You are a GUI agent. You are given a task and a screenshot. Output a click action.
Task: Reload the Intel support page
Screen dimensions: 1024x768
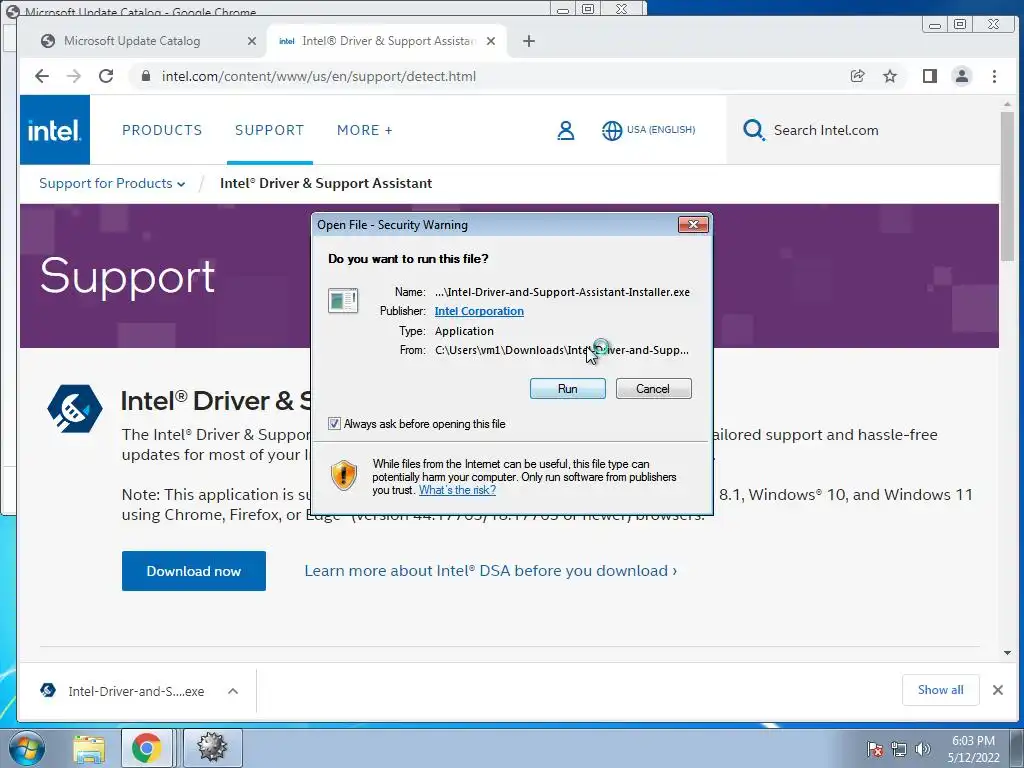pos(106,76)
